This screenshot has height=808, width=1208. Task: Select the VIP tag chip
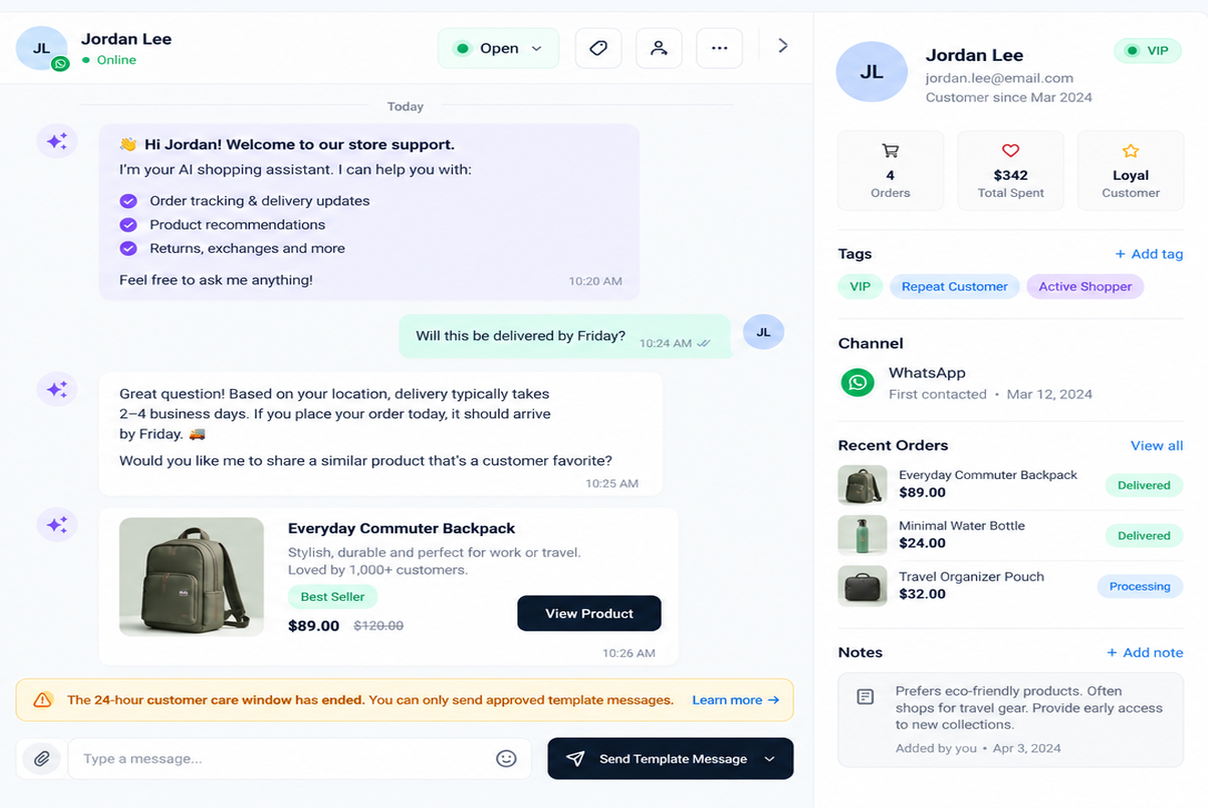860,286
